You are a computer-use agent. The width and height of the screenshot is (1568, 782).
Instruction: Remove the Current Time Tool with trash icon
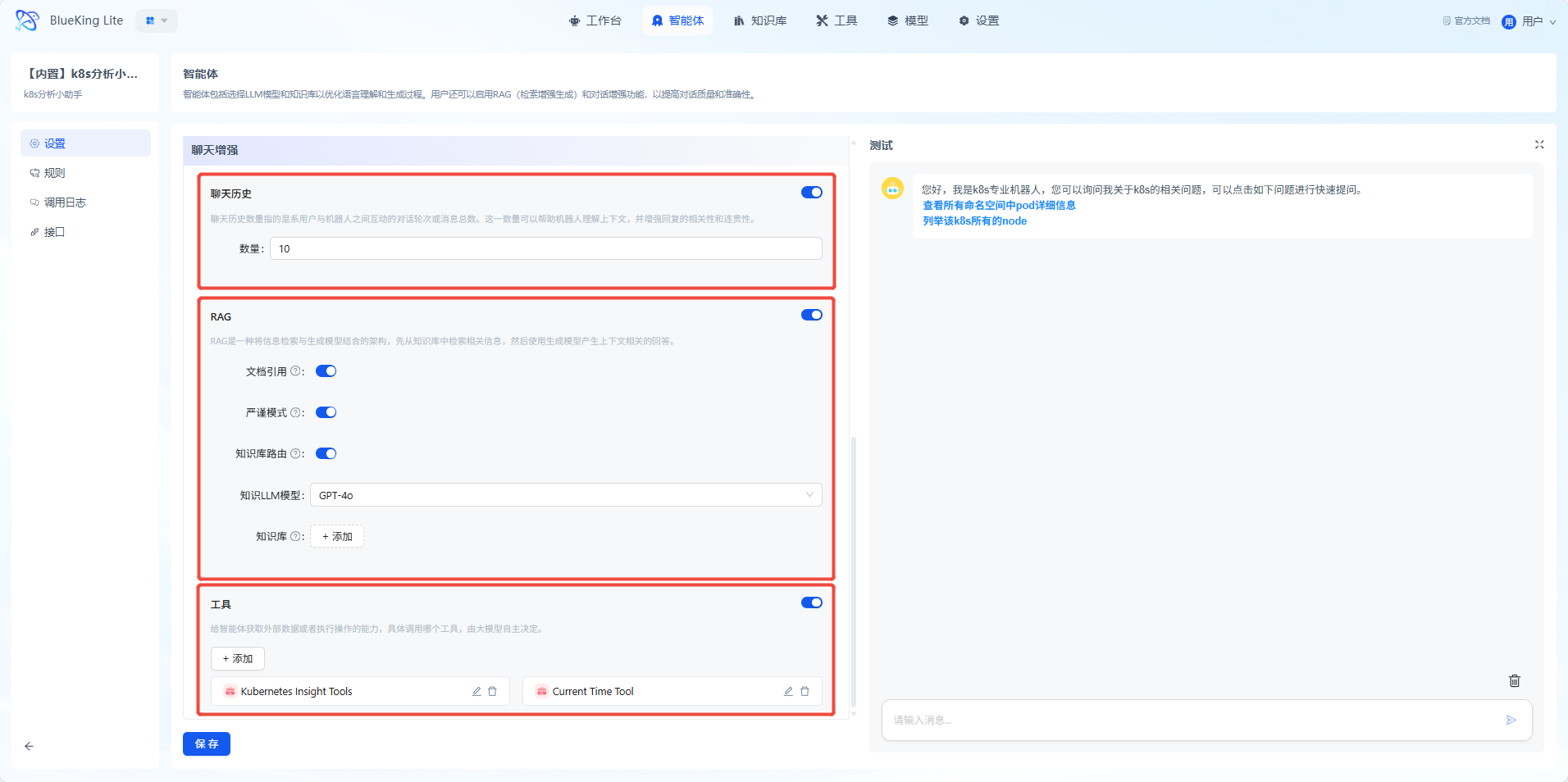(805, 692)
